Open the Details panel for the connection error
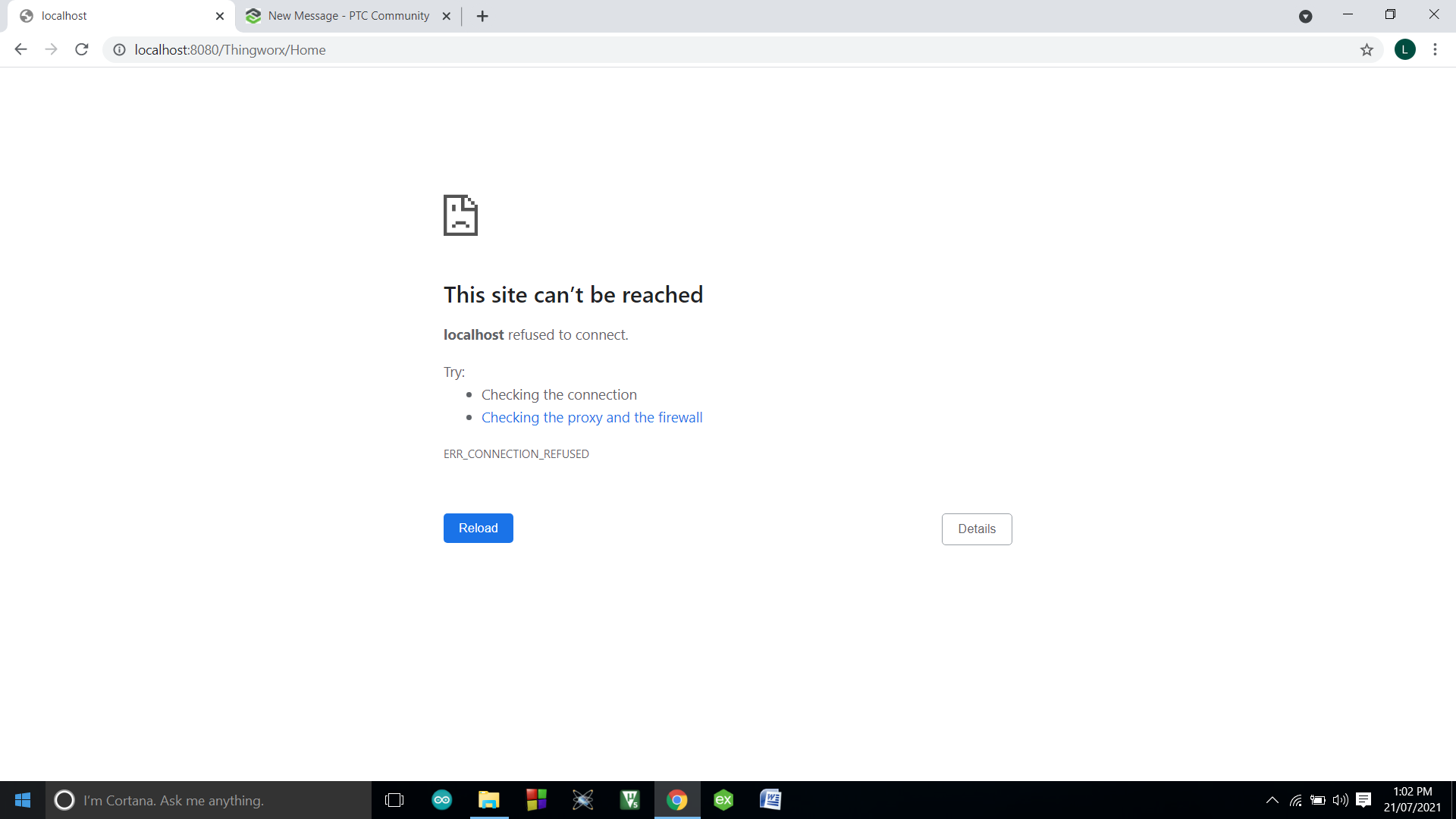The height and width of the screenshot is (819, 1456). [x=977, y=529]
